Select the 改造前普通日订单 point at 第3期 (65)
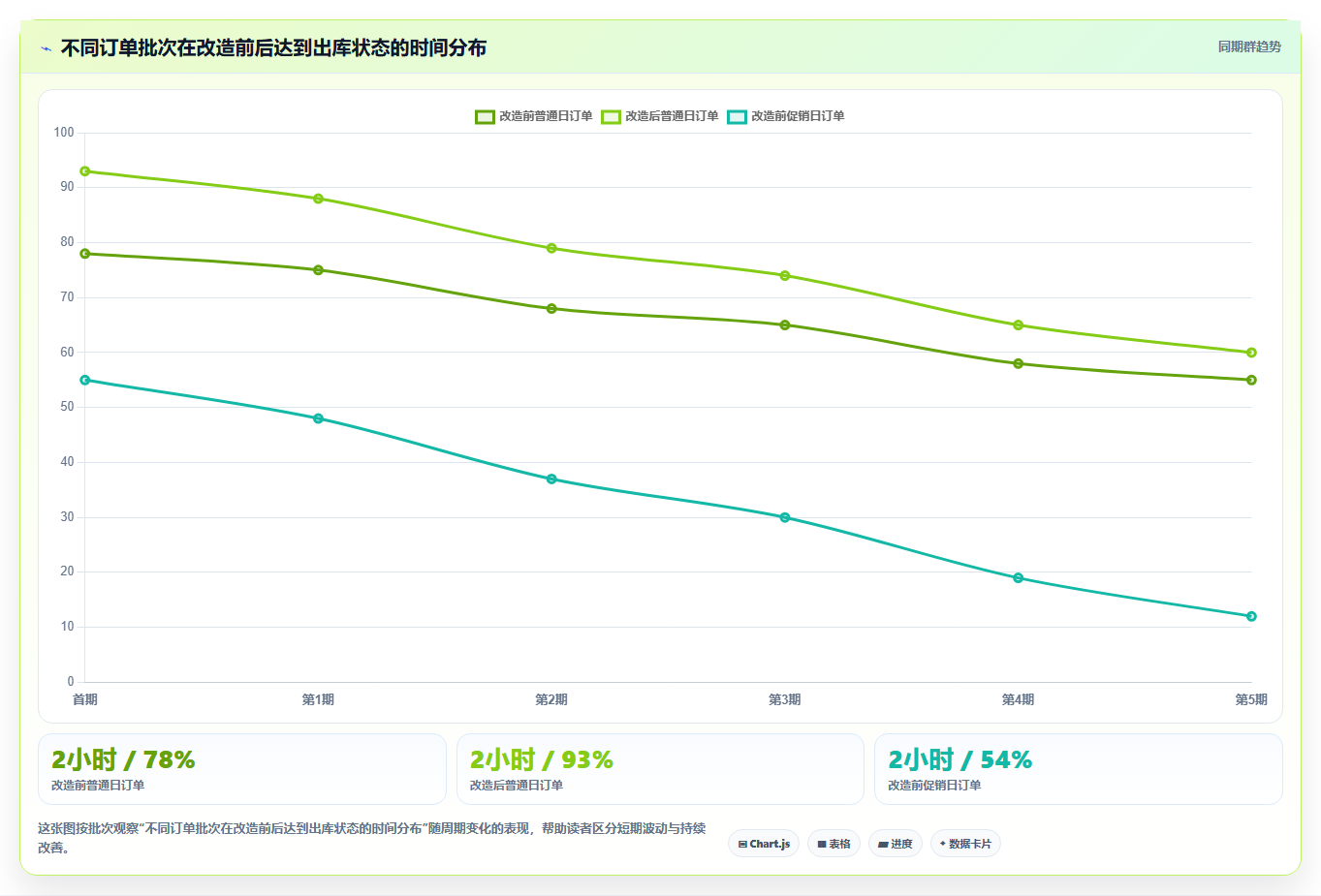 point(785,325)
